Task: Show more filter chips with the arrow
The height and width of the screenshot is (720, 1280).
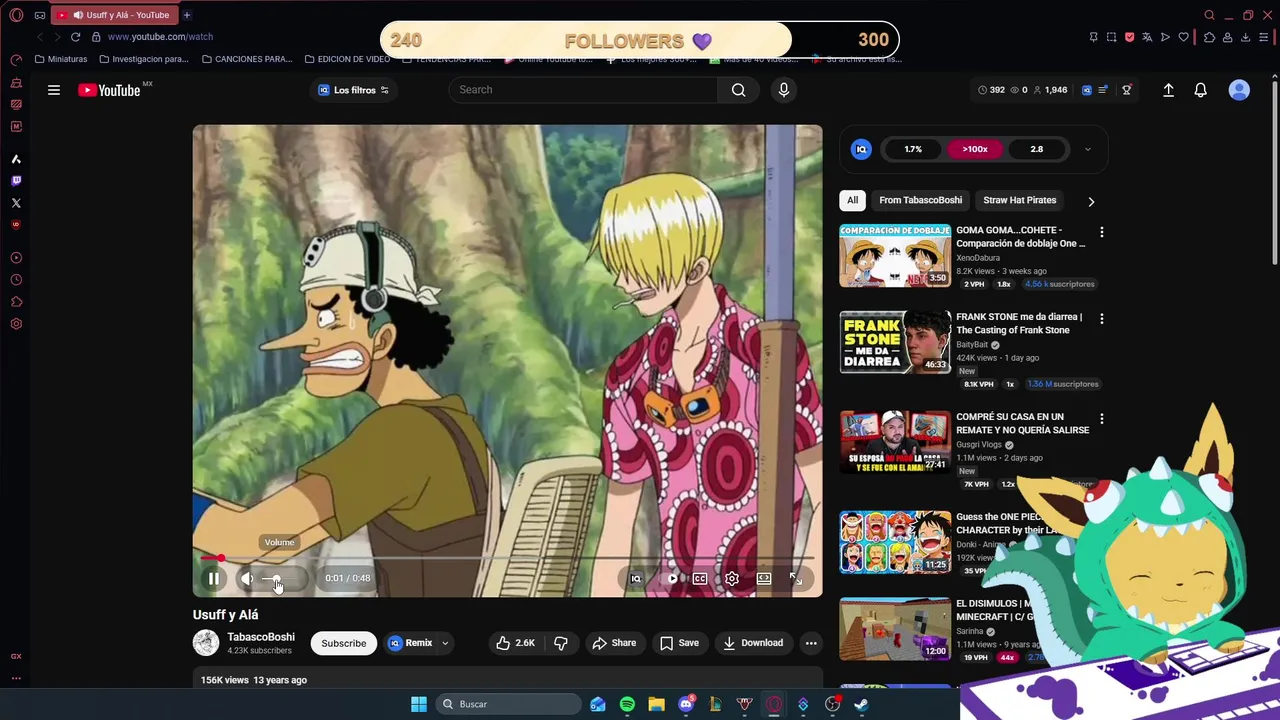Action: (1091, 201)
